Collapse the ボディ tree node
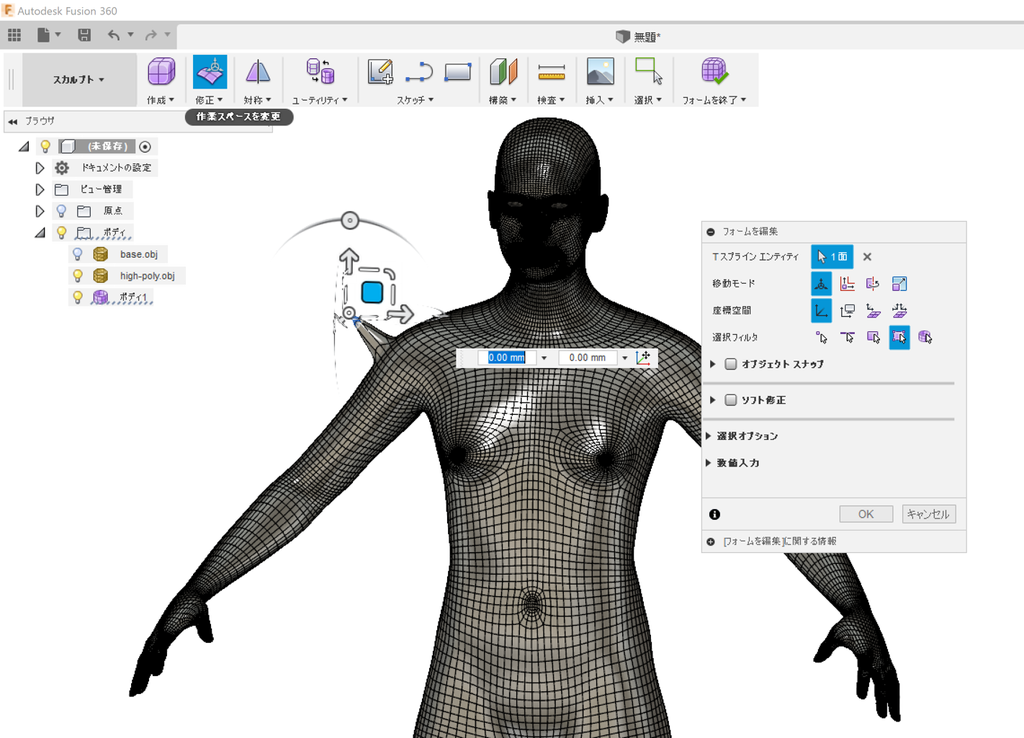1024x738 pixels. (40, 233)
